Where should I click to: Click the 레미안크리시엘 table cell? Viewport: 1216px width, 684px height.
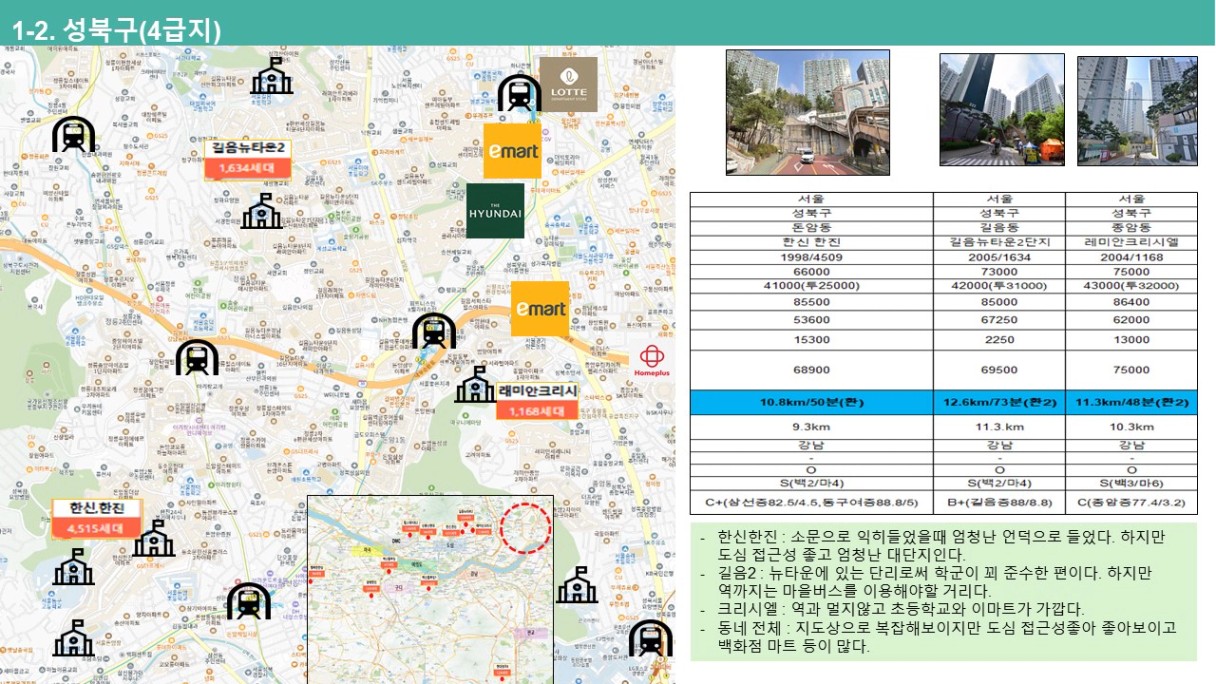[1131, 242]
